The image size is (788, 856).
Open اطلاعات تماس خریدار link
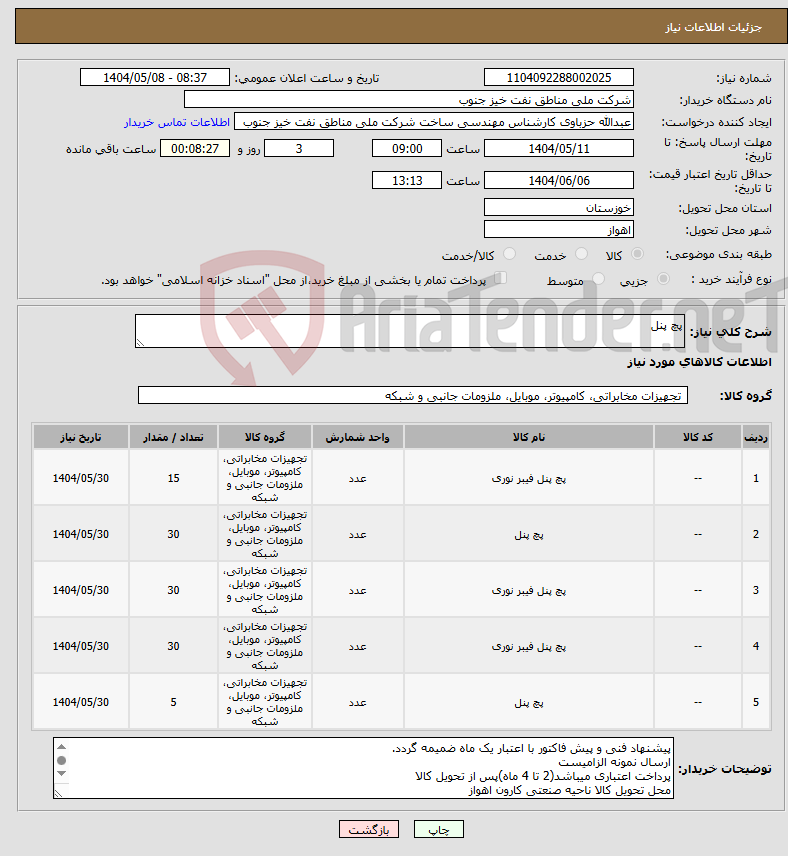click(x=177, y=122)
